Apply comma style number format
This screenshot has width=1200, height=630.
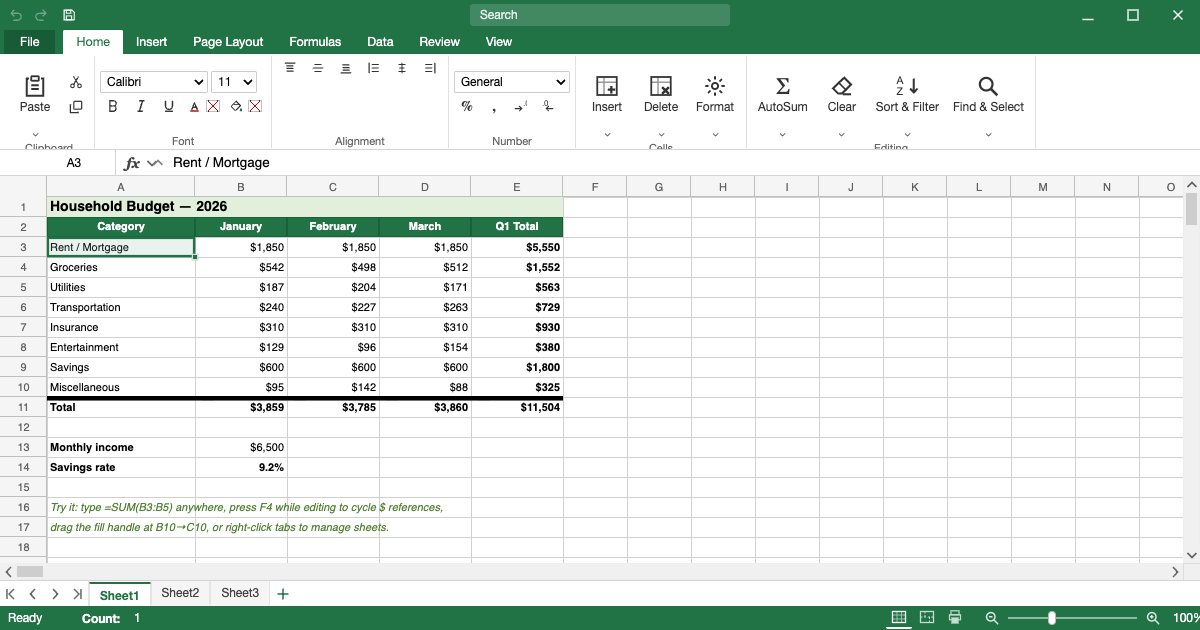pos(494,107)
